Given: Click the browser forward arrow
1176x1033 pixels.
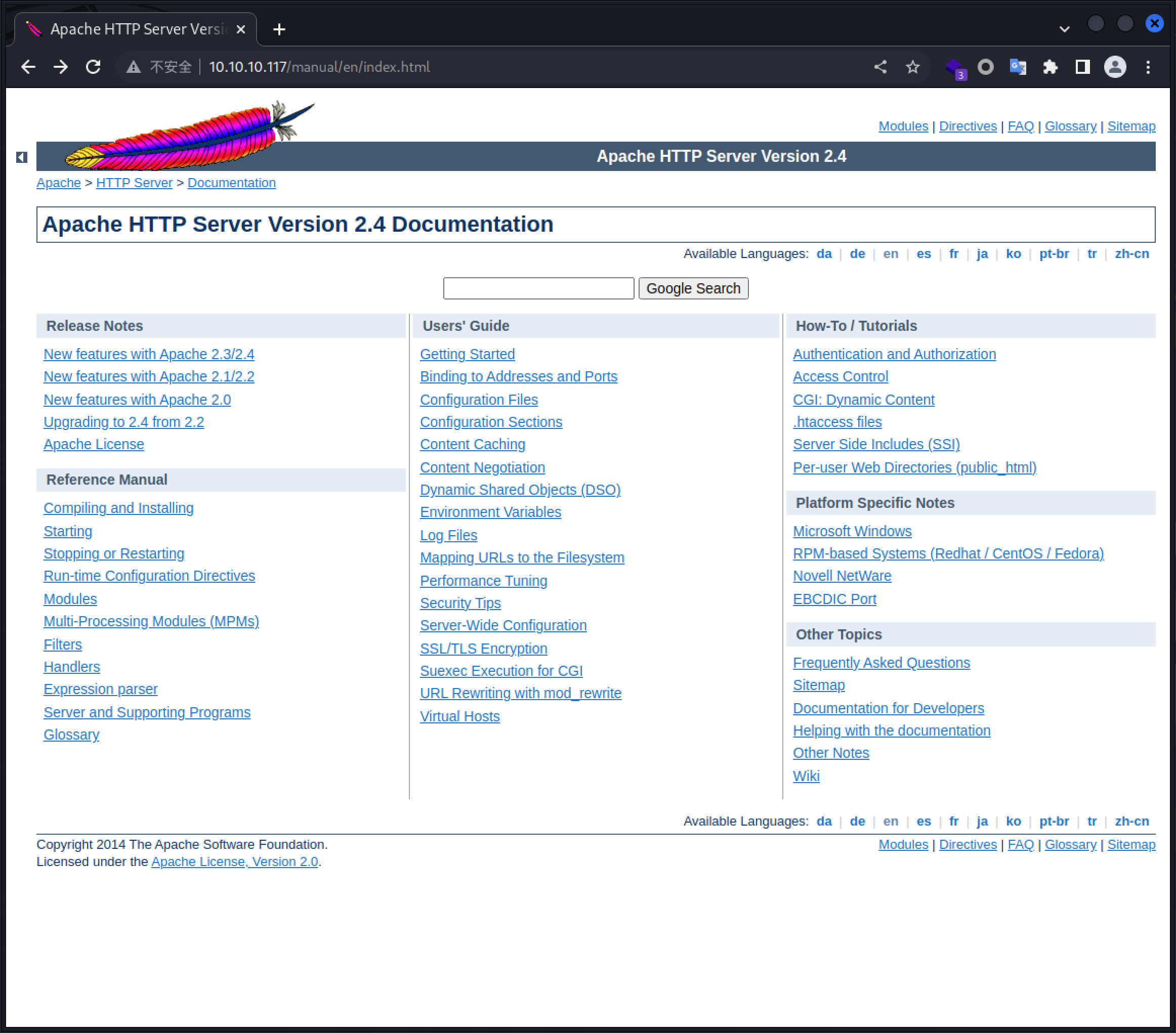Looking at the screenshot, I should coord(60,67).
